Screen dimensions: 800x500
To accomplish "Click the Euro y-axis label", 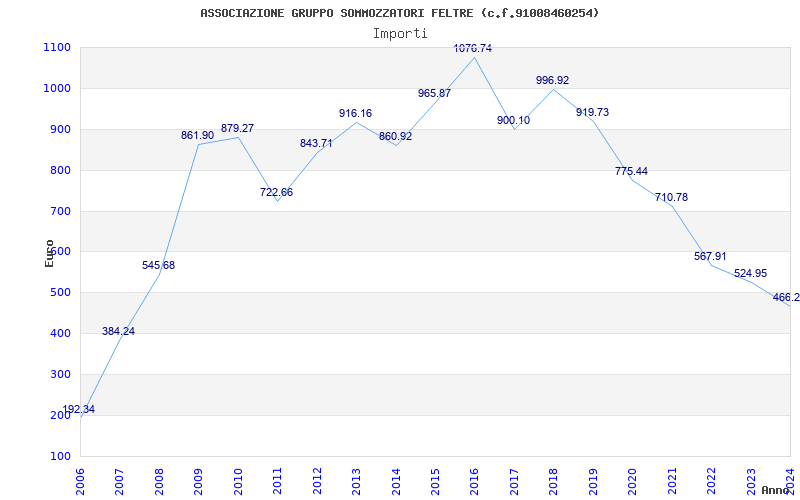I will 49,253.
